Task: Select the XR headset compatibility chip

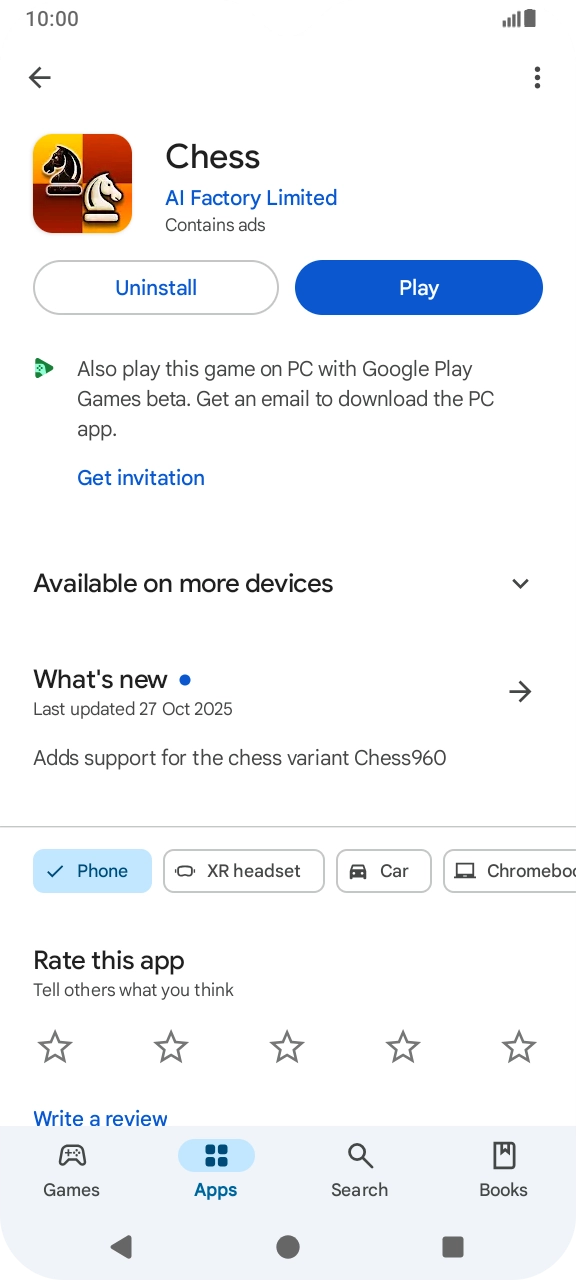Action: coord(243,871)
